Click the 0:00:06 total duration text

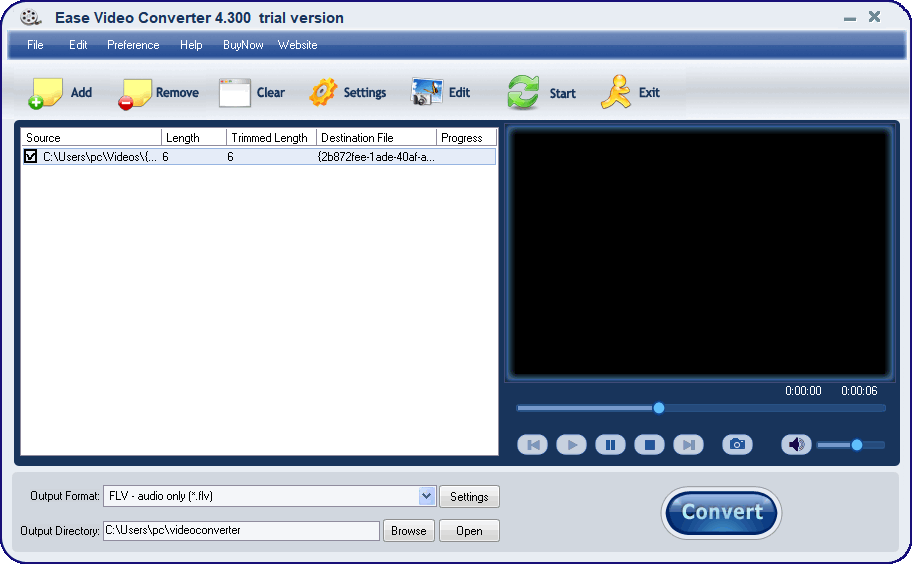point(858,391)
